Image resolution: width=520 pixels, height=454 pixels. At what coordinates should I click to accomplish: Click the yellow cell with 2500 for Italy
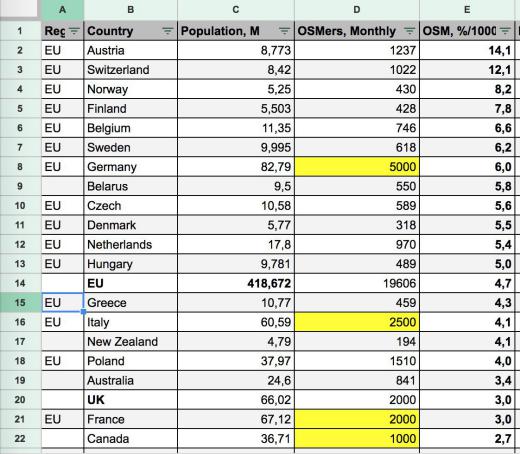click(x=357, y=322)
